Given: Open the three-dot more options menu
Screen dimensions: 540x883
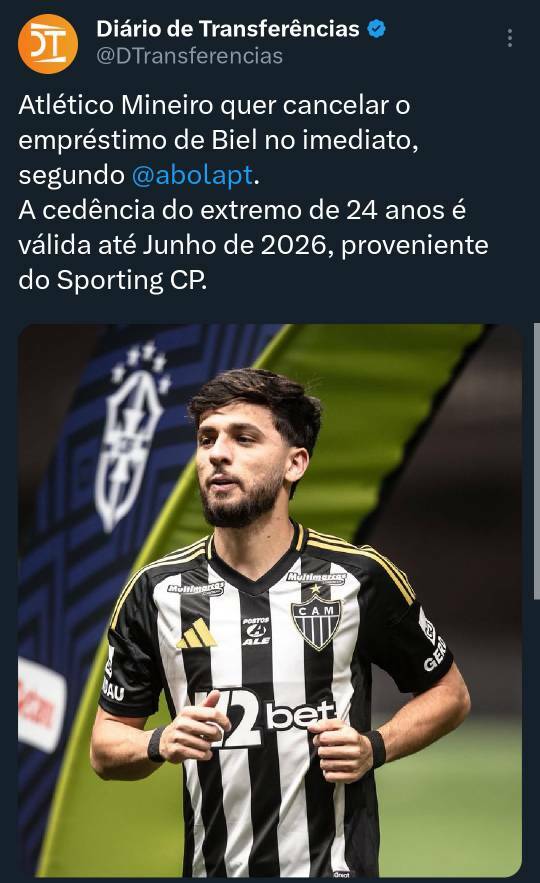Looking at the screenshot, I should [509, 38].
